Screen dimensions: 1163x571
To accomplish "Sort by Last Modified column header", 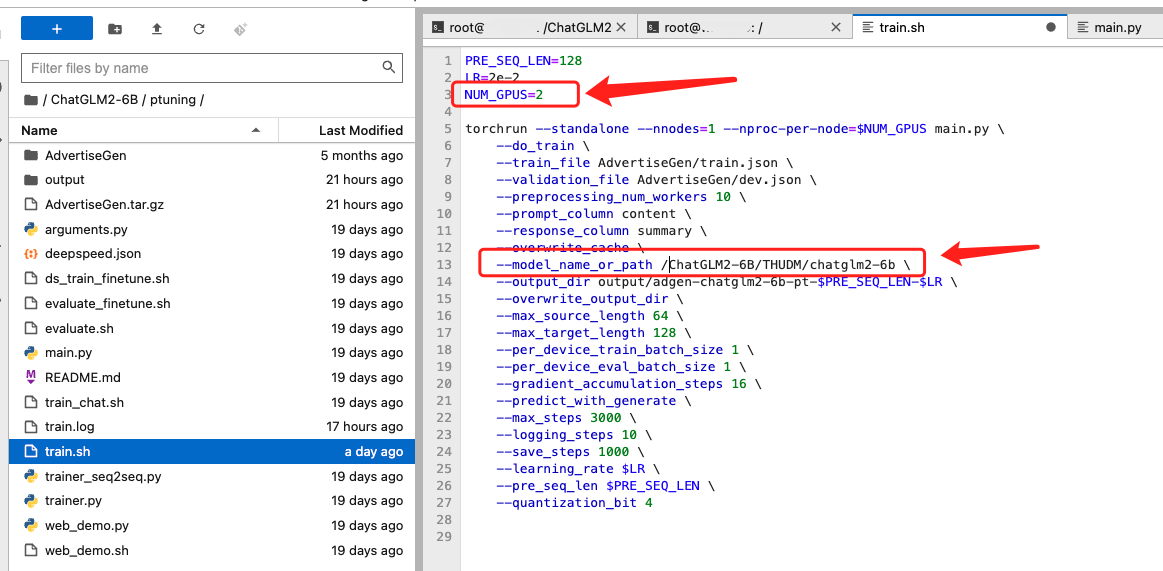I will coord(348,131).
